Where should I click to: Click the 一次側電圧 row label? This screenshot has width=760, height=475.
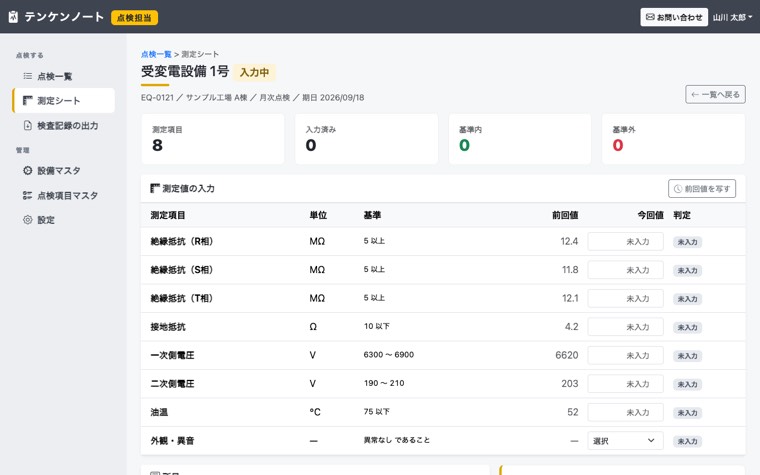click(x=172, y=355)
